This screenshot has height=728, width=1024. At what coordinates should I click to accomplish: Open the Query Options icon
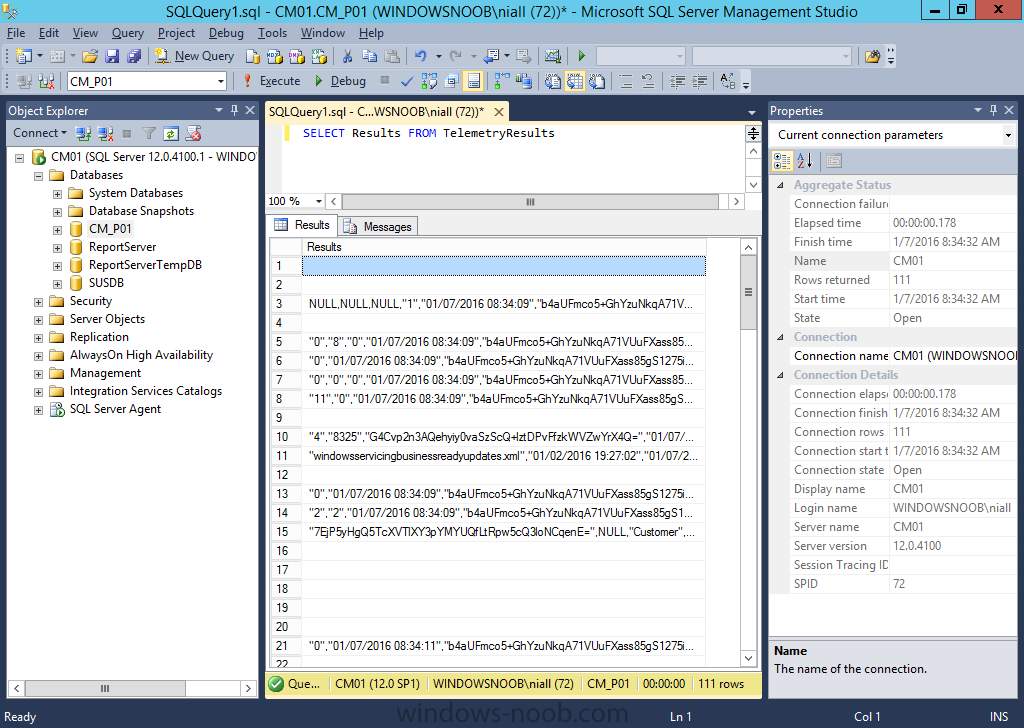click(451, 81)
